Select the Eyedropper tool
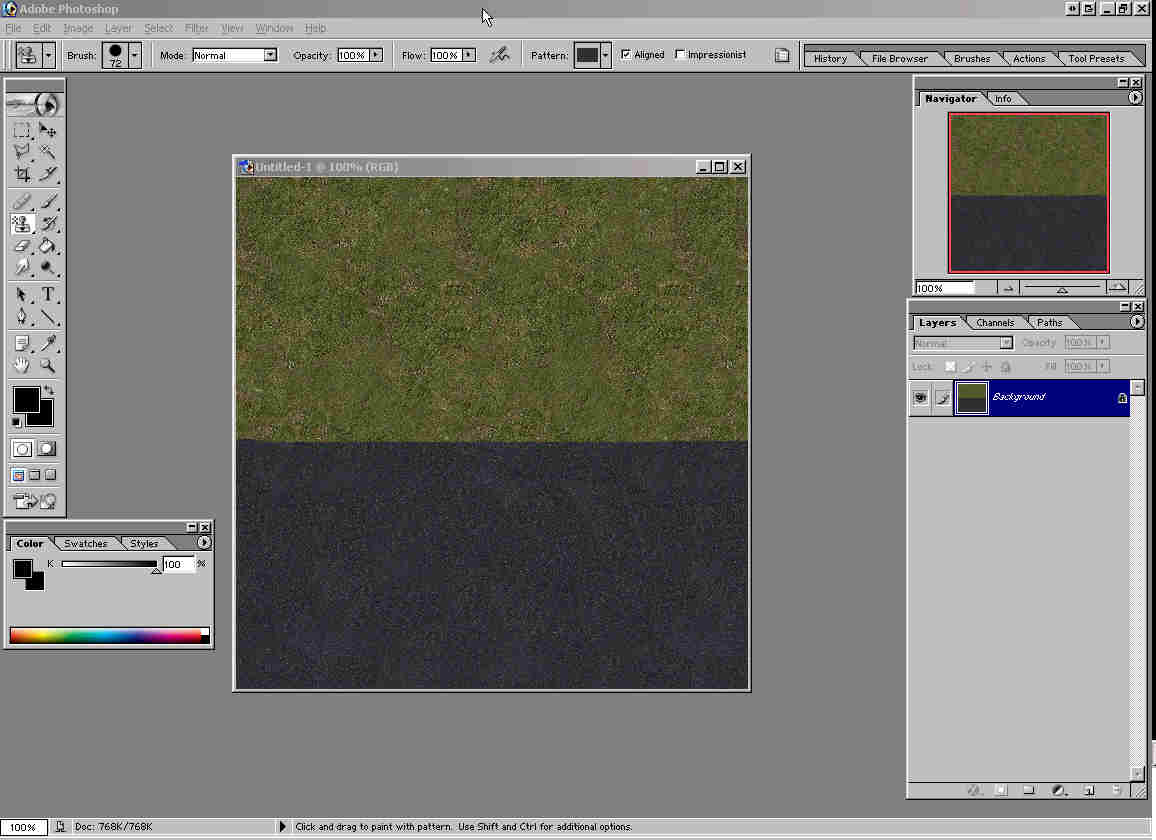The image size is (1156, 840). (47, 343)
